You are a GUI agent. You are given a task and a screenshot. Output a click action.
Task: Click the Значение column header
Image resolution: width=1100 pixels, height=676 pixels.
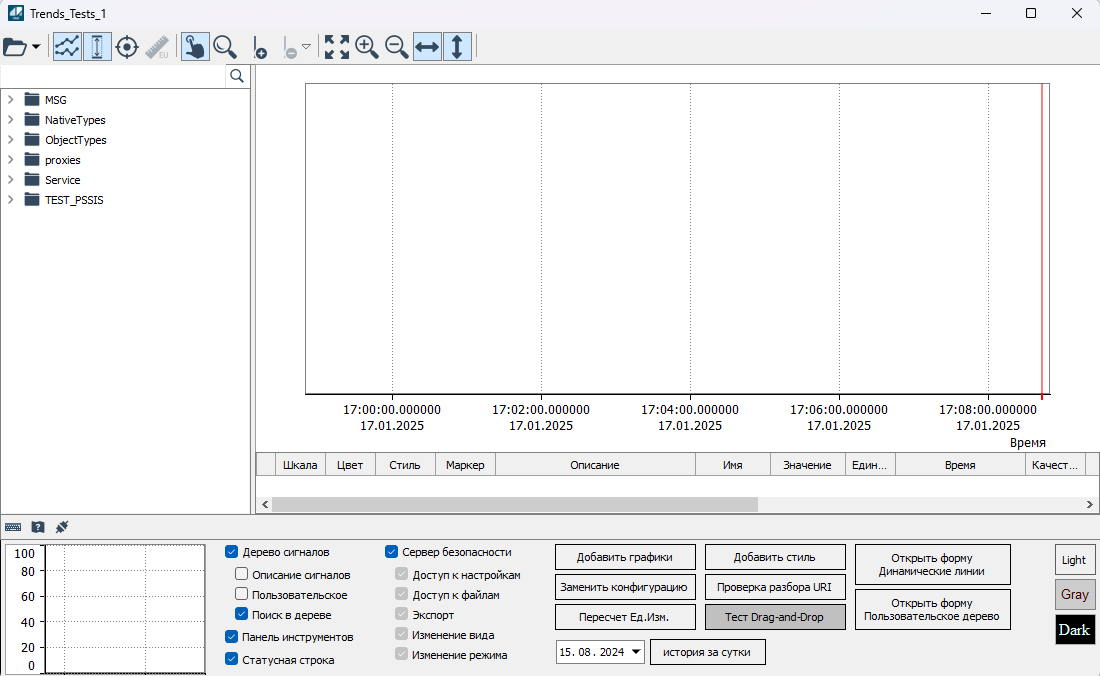pos(806,465)
